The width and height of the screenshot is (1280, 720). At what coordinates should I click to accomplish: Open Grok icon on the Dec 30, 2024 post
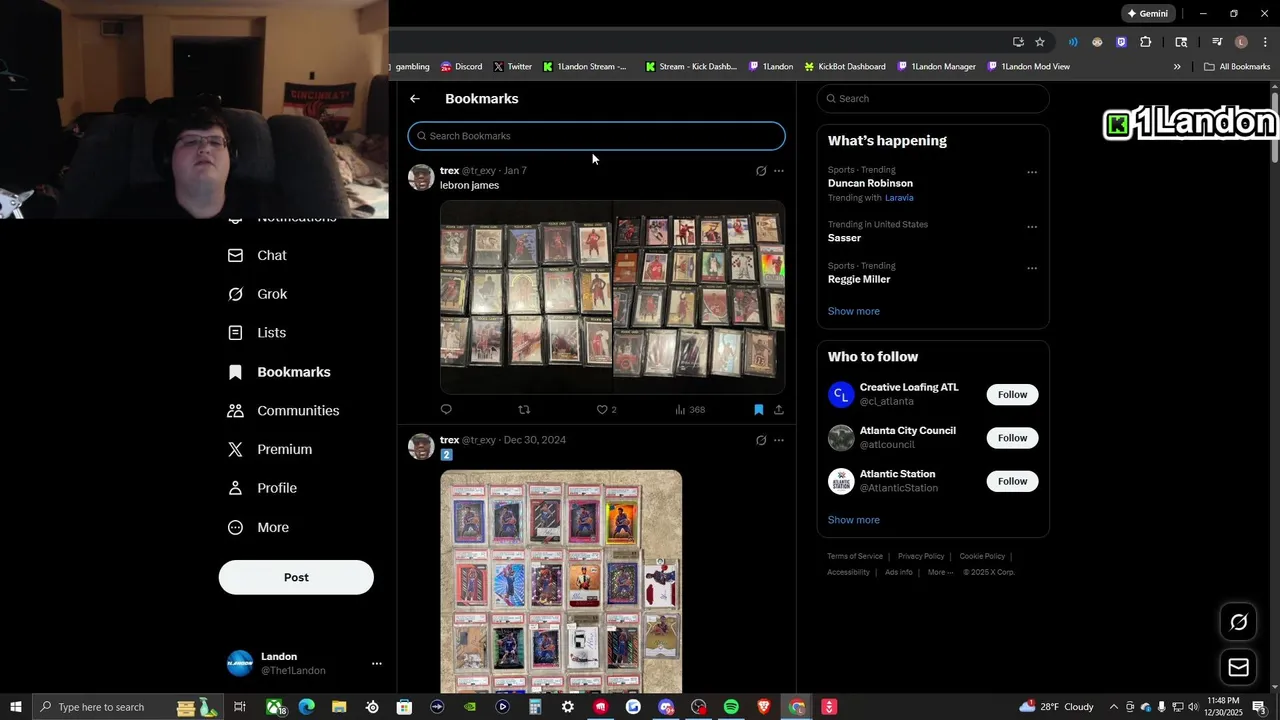(761, 440)
